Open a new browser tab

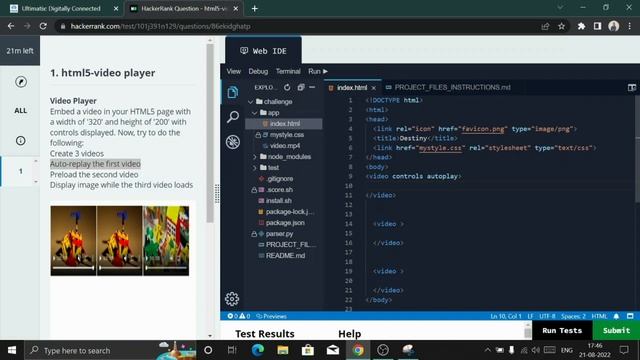(x=255, y=9)
